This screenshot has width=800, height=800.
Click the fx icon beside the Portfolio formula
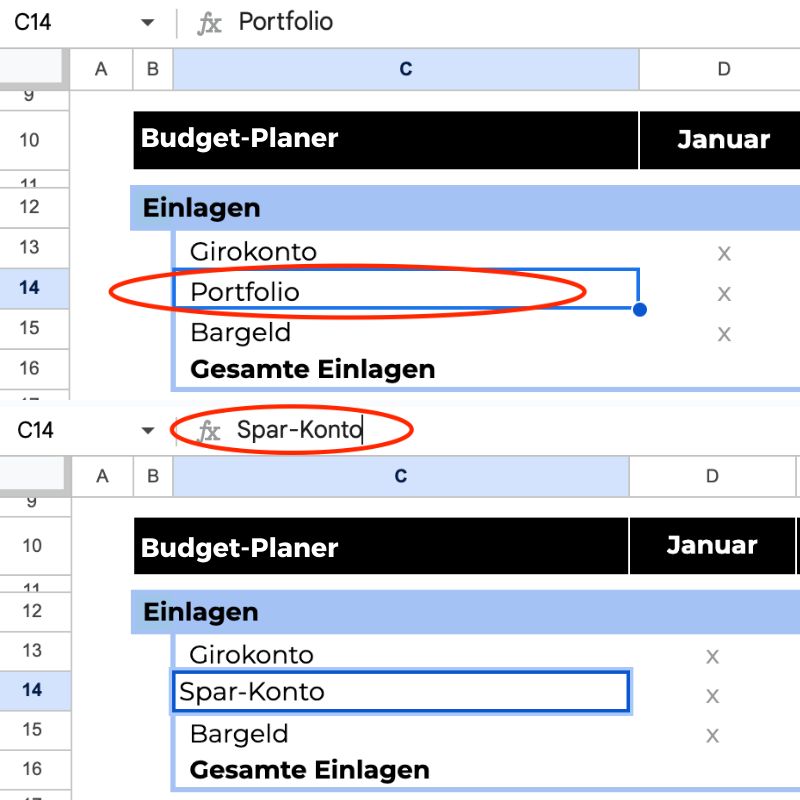209,23
